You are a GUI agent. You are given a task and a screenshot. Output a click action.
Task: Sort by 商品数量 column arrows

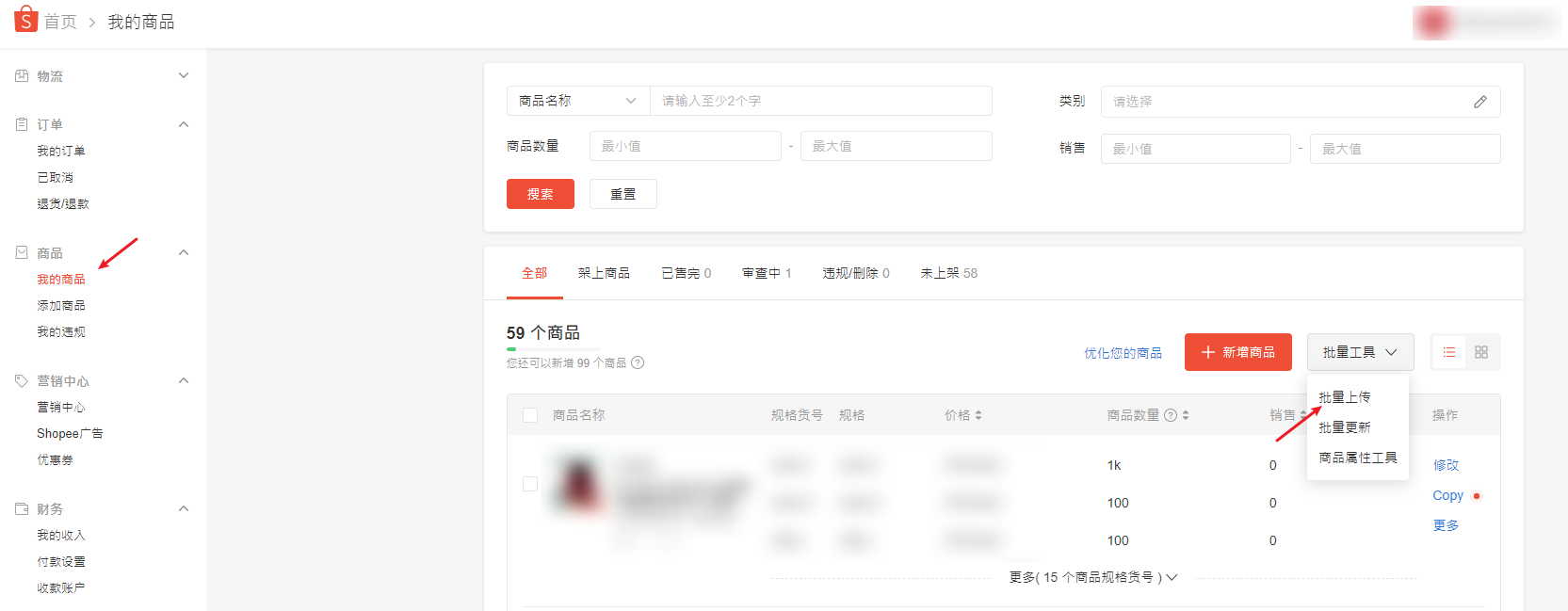click(1186, 415)
